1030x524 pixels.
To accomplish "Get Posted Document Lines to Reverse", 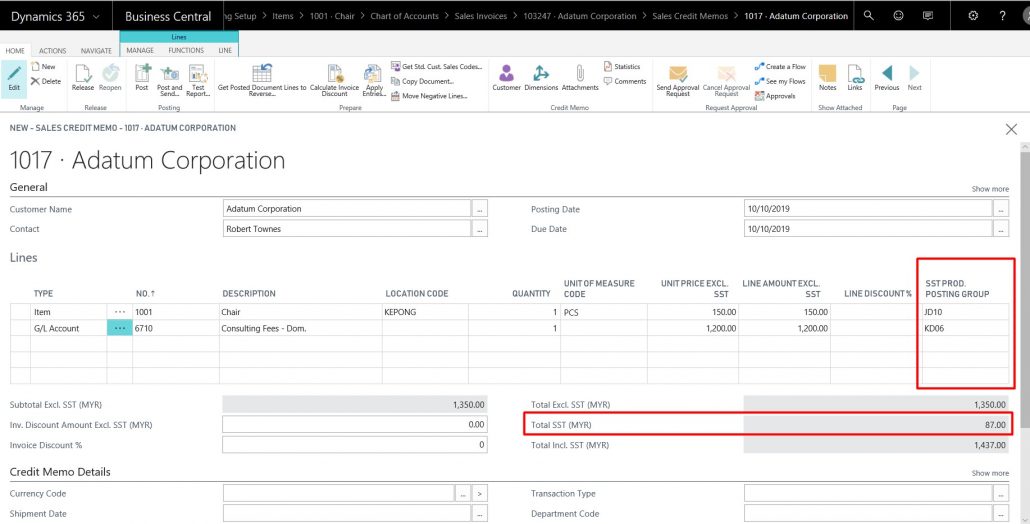I will pyautogui.click(x=262, y=80).
